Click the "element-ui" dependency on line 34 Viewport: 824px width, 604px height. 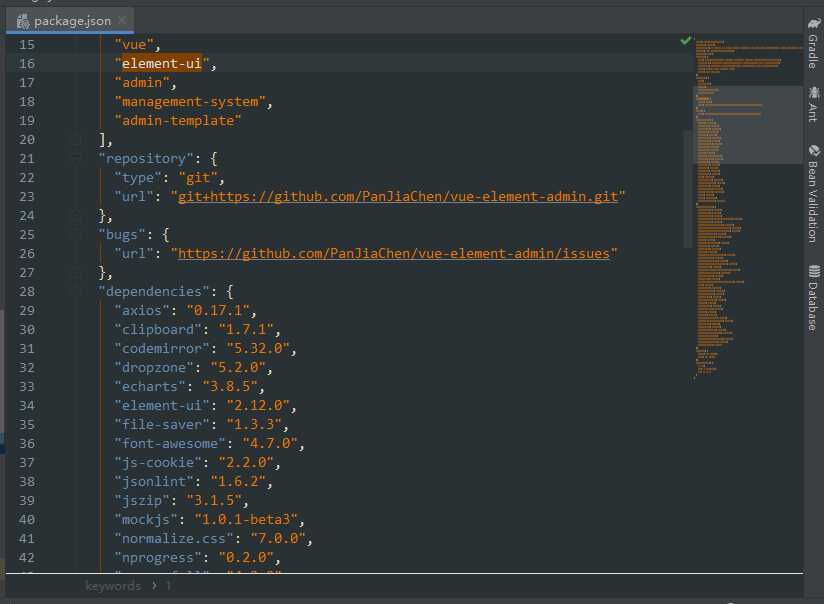click(162, 406)
